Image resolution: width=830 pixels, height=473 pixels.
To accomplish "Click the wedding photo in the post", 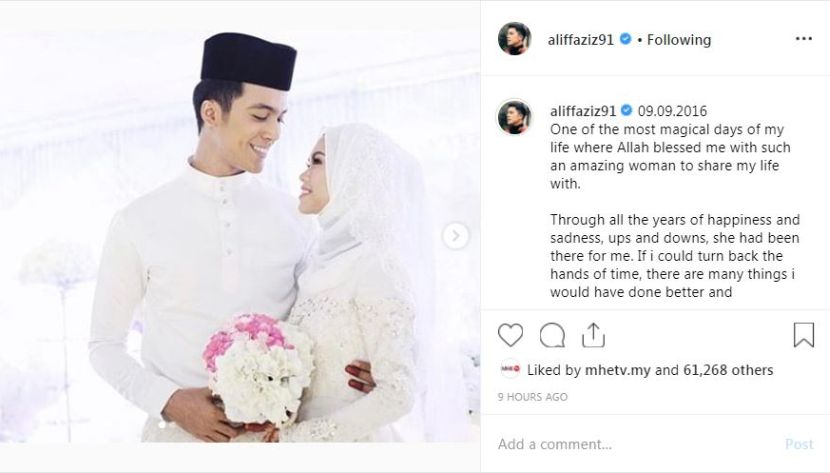I will pos(240,236).
